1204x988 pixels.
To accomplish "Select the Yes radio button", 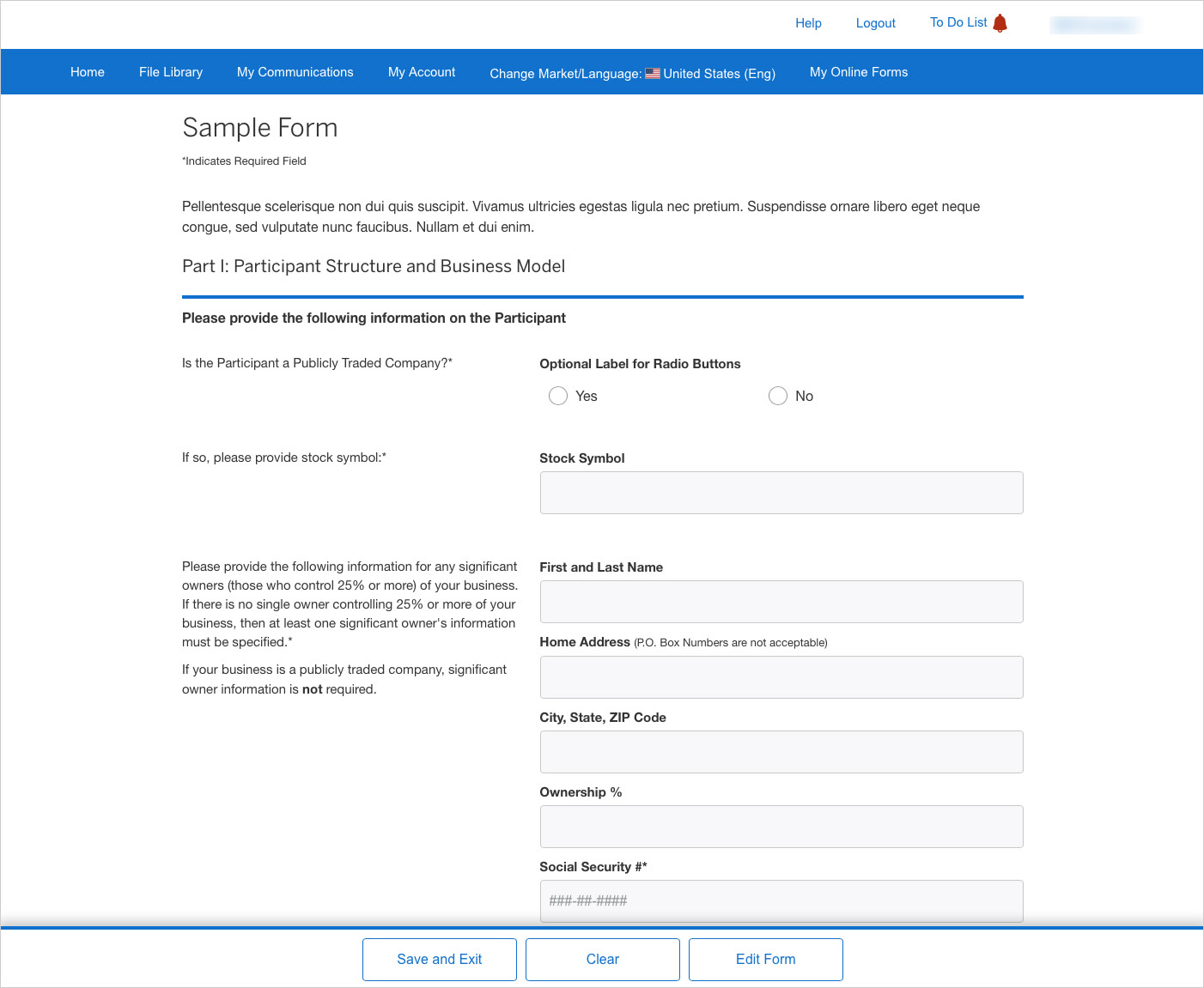I will coord(558,396).
